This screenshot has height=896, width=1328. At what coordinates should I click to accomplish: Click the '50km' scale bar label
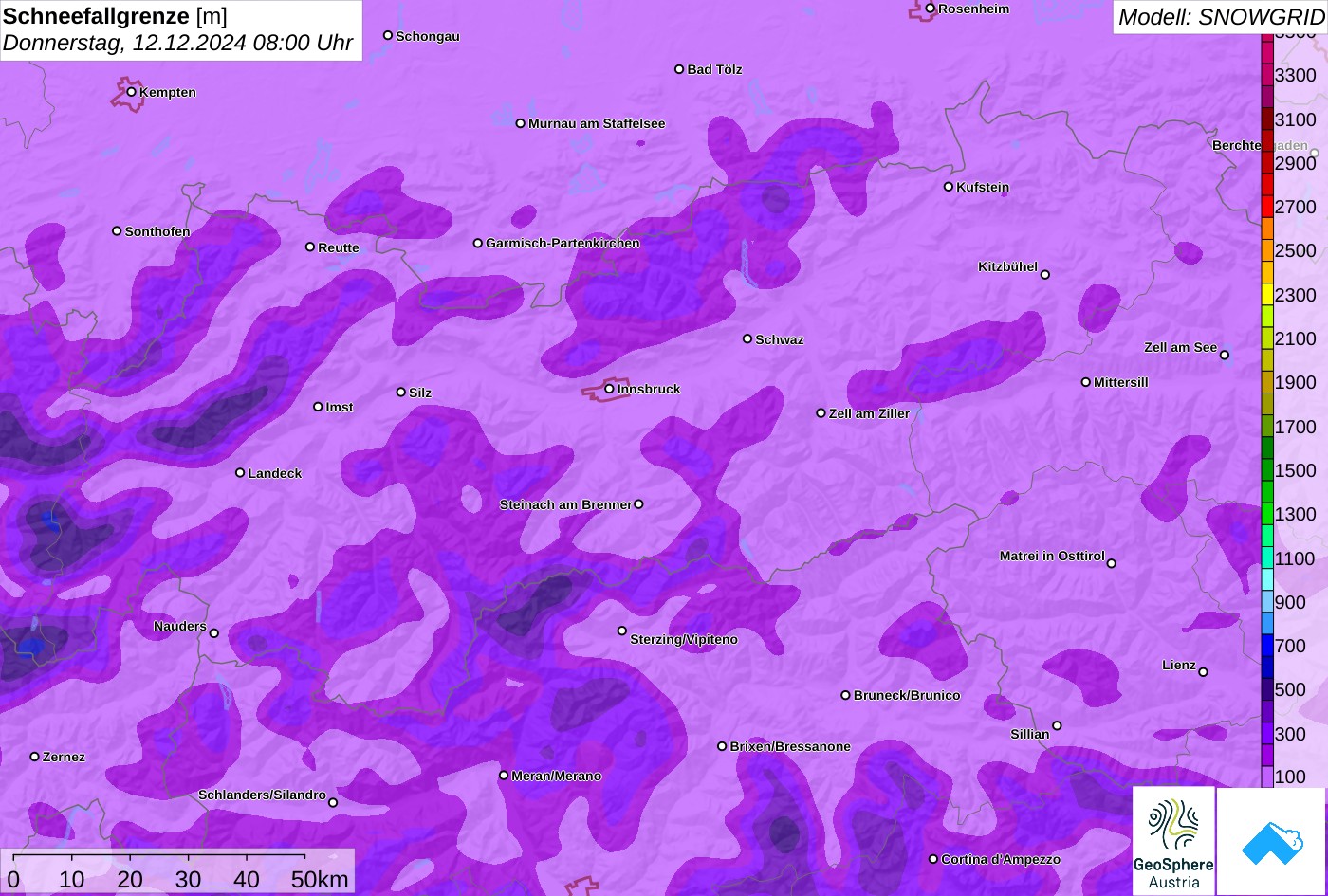(320, 879)
